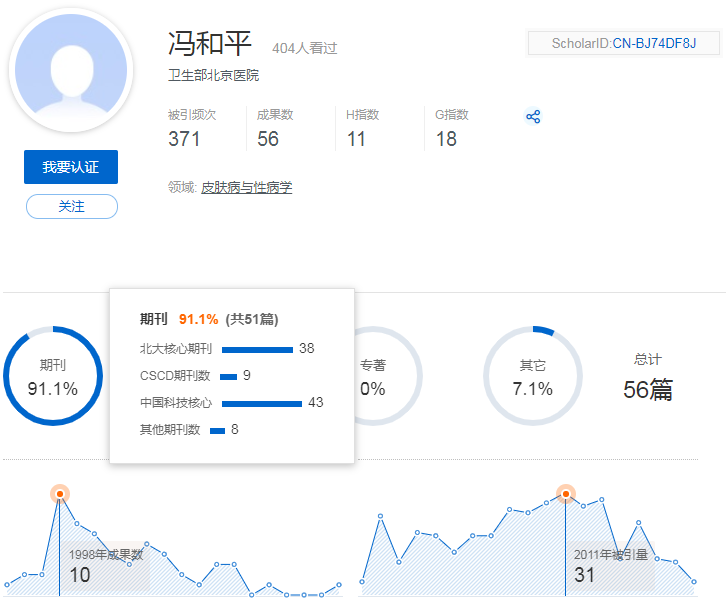Click the 2011 peak marker on citation chart

point(566,494)
